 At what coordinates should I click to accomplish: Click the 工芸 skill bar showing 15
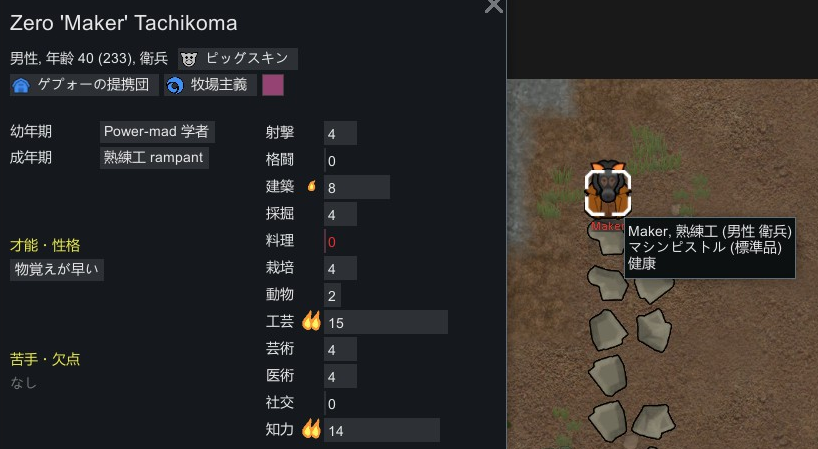coord(386,322)
